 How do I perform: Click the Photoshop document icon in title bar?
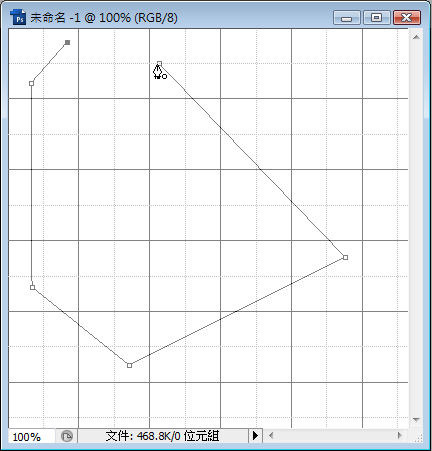click(18, 17)
